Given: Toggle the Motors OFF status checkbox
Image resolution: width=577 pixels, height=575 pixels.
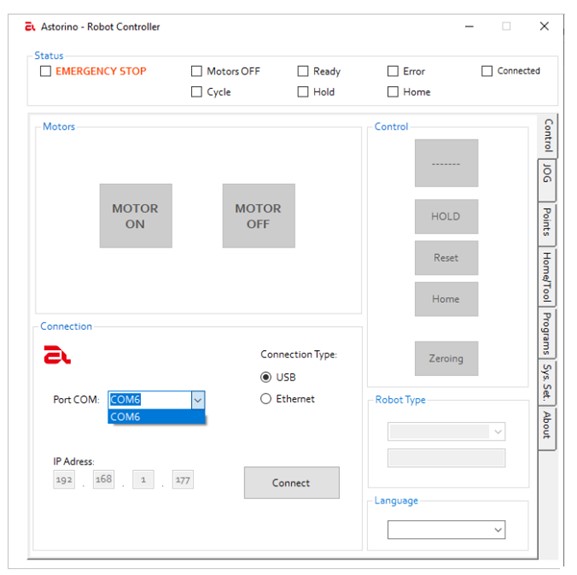Looking at the screenshot, I should tap(197, 71).
